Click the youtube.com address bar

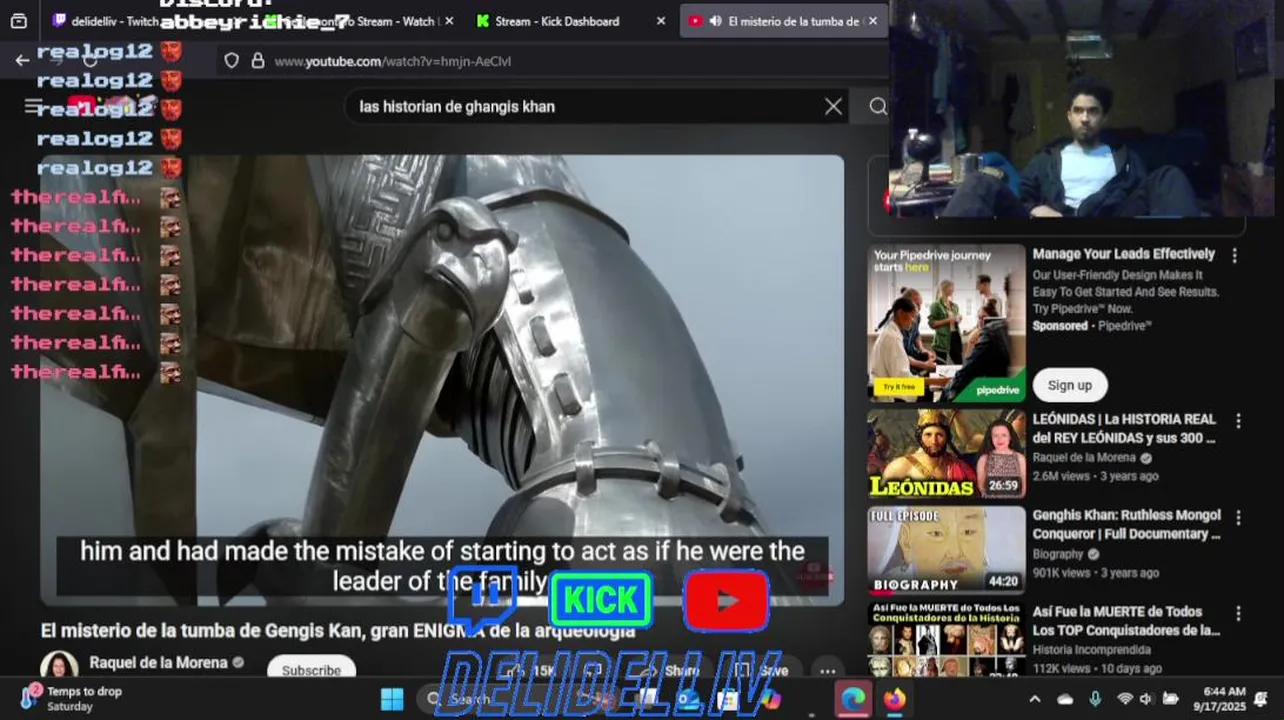(550, 61)
